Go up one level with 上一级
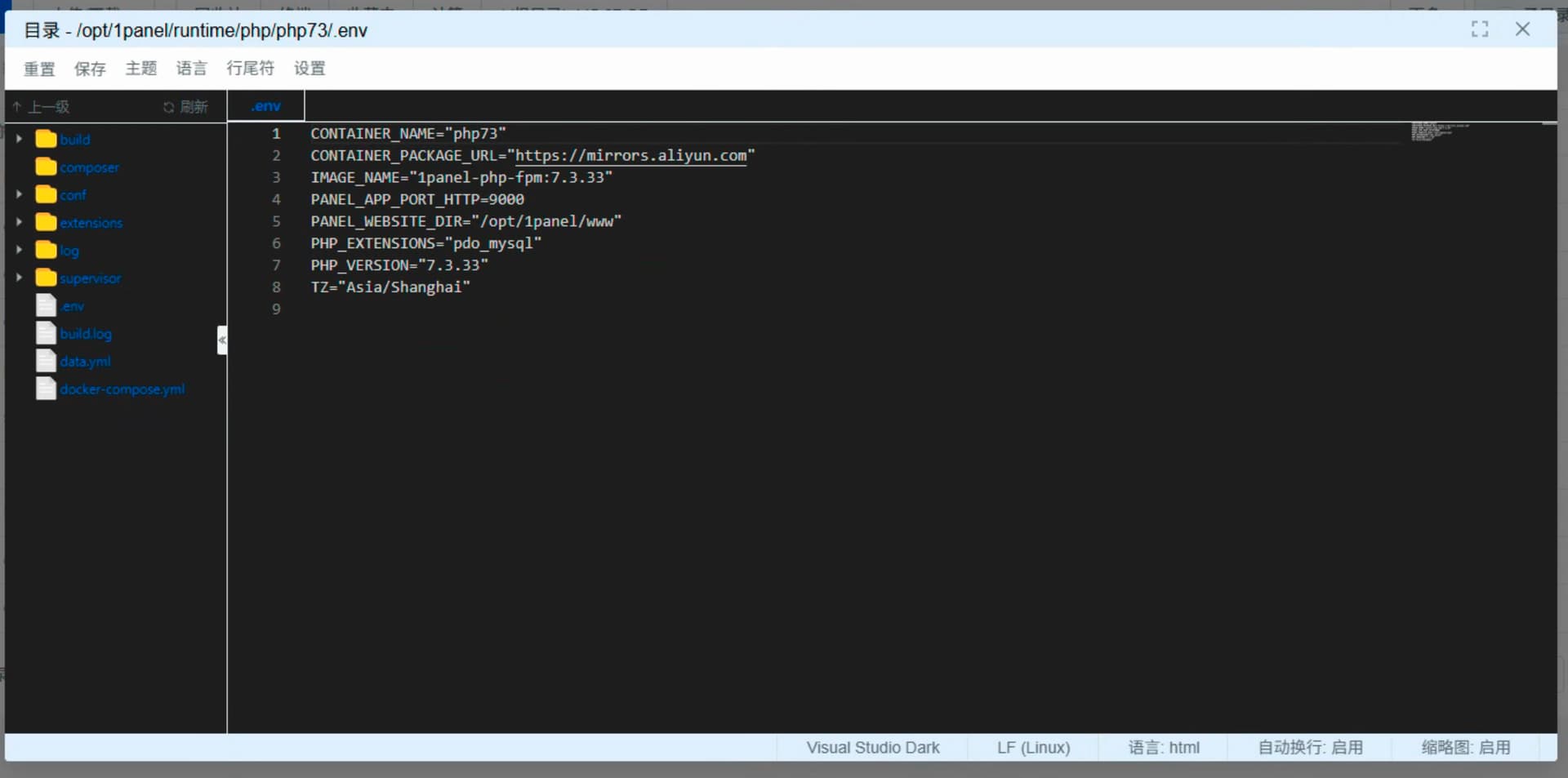 (41, 107)
